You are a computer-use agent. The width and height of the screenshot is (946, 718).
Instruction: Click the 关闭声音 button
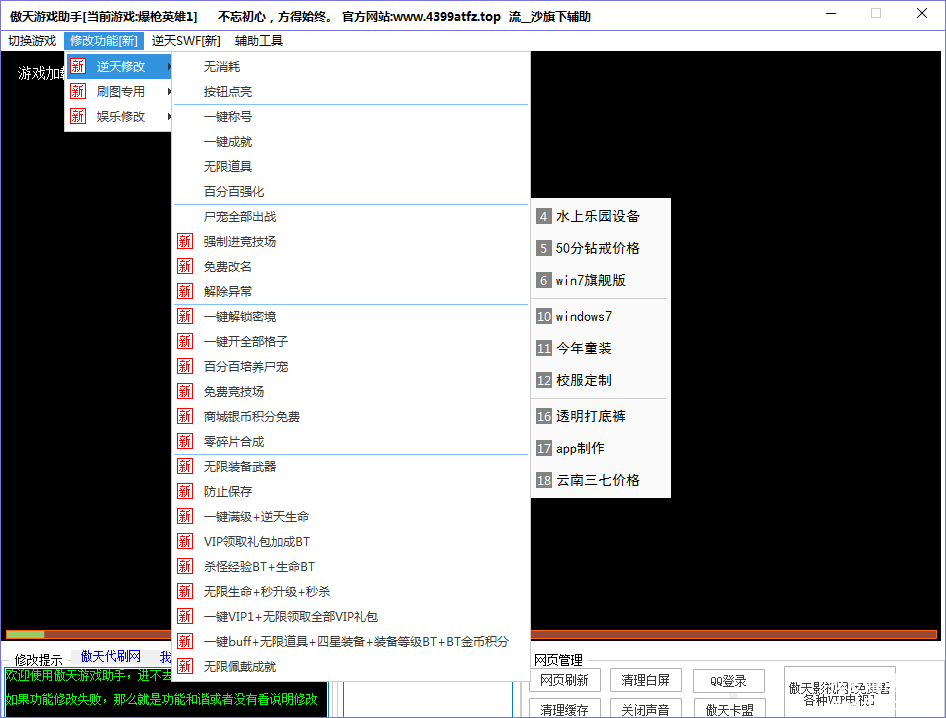(x=646, y=709)
